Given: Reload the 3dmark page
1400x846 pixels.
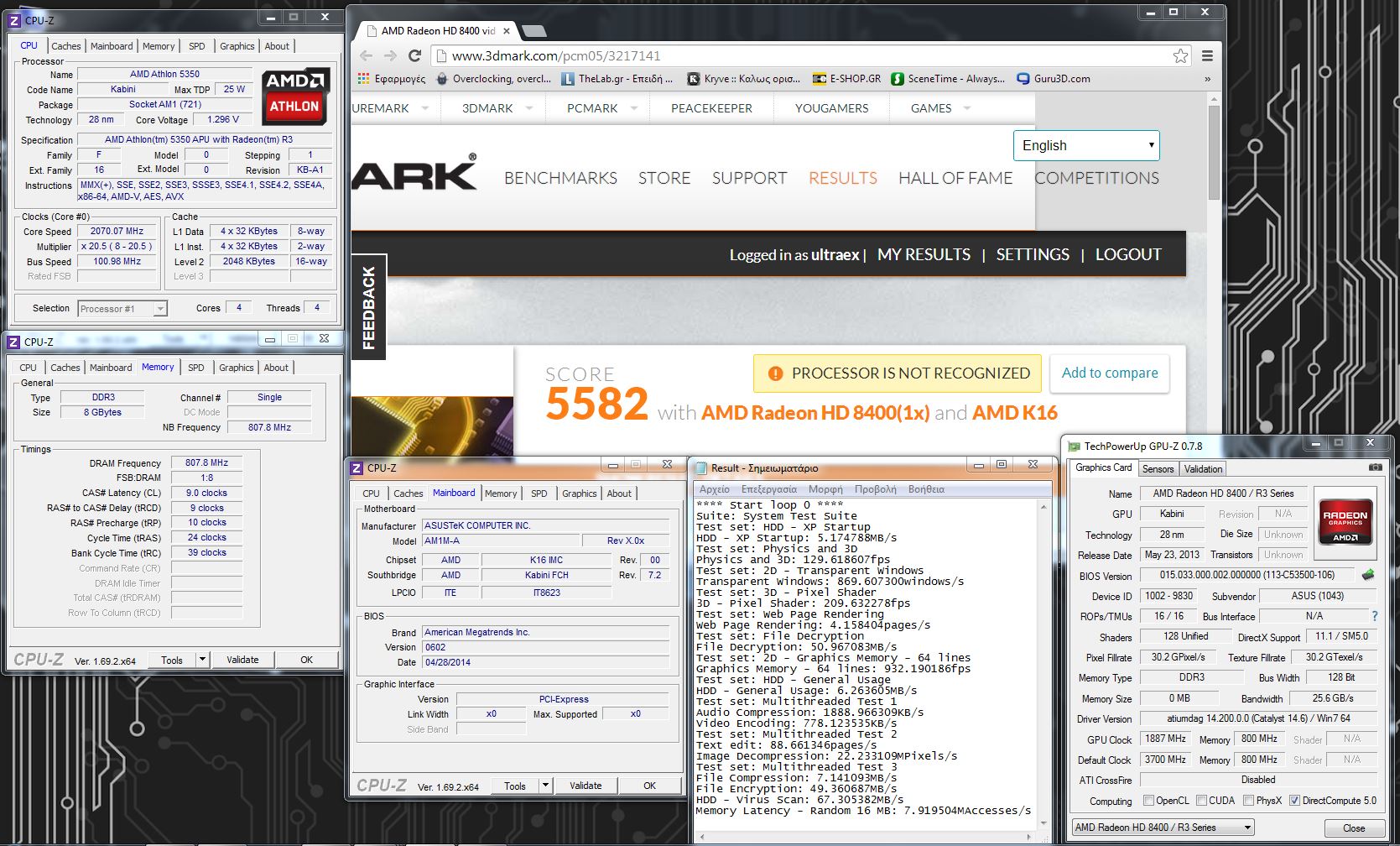Looking at the screenshot, I should [414, 55].
